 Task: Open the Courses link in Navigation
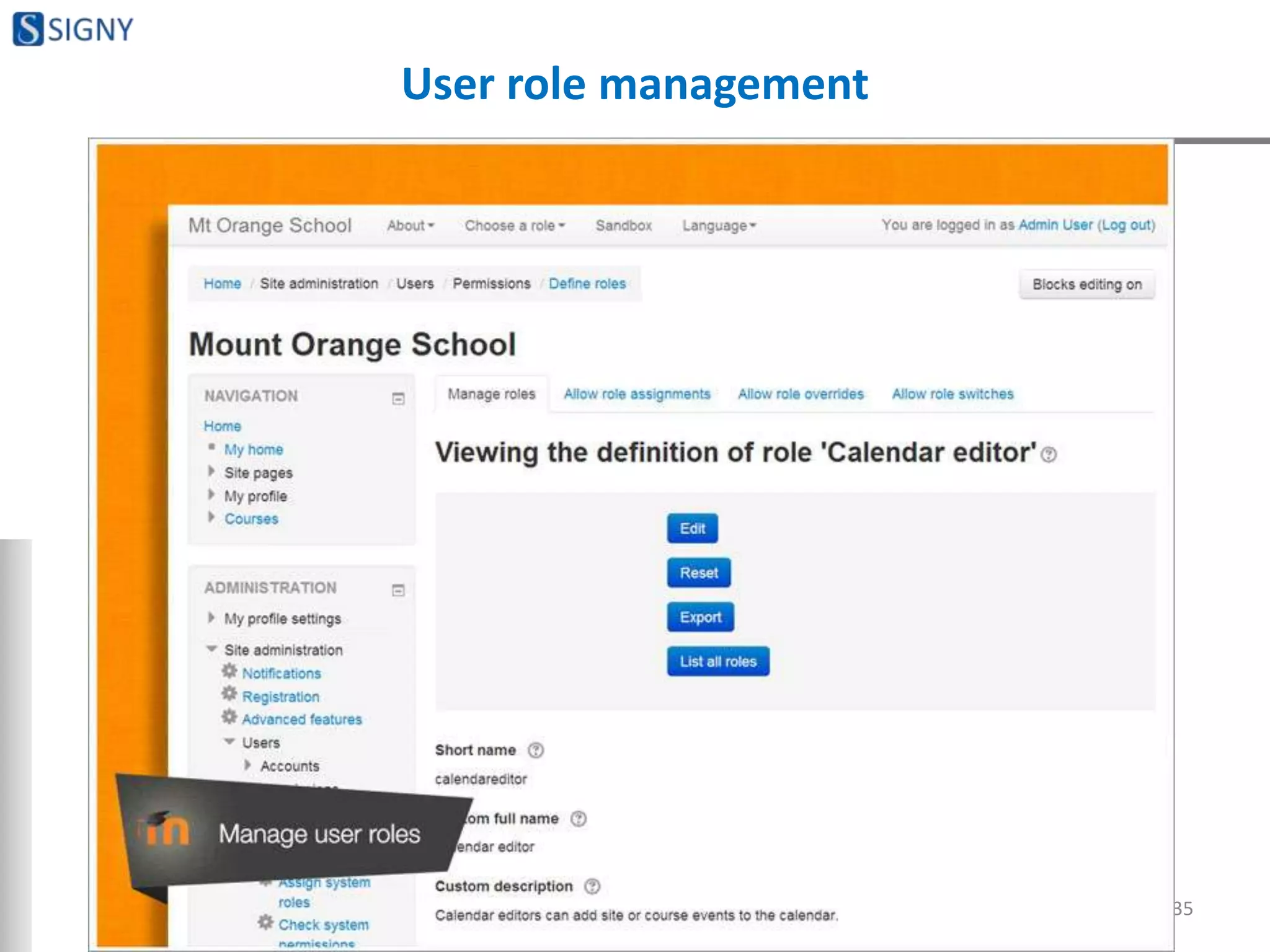tap(251, 519)
